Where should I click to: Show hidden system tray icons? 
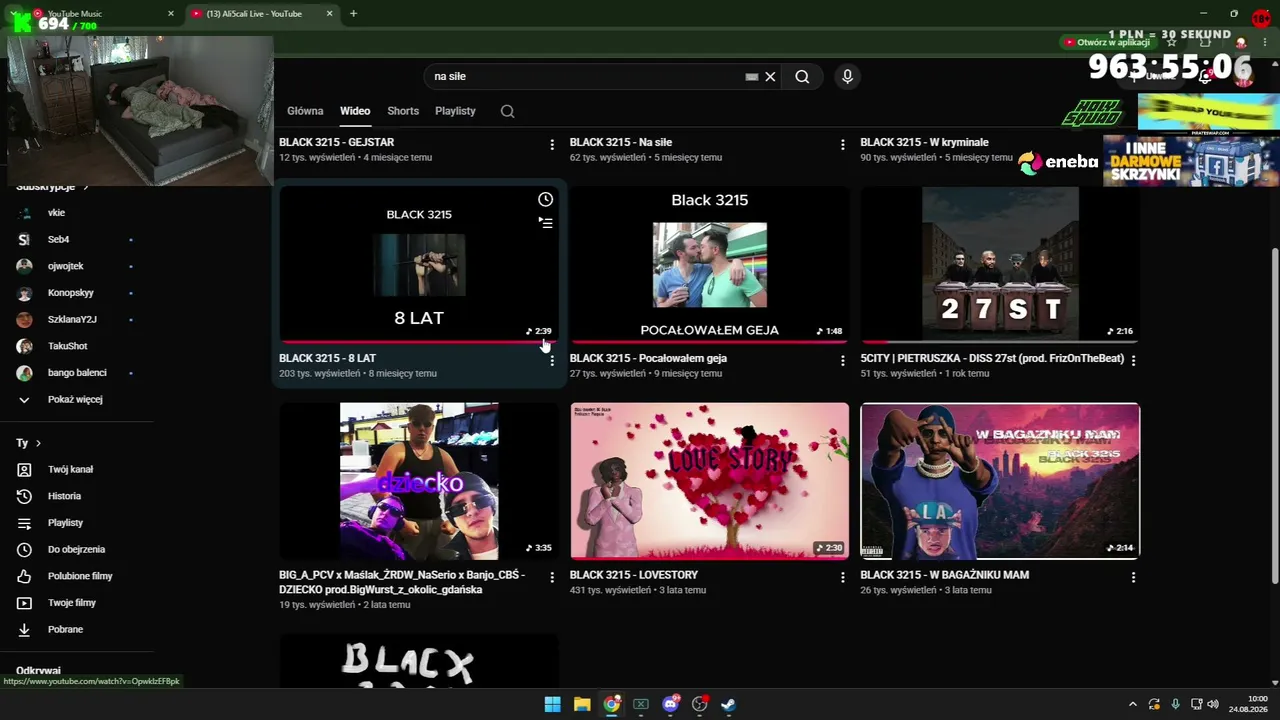(x=1132, y=704)
